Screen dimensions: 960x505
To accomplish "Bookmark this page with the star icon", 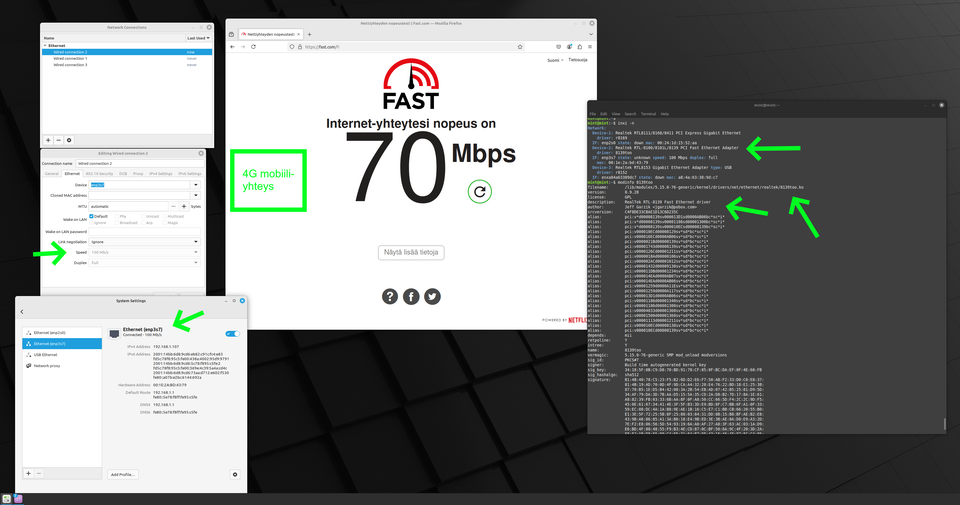I will click(520, 47).
